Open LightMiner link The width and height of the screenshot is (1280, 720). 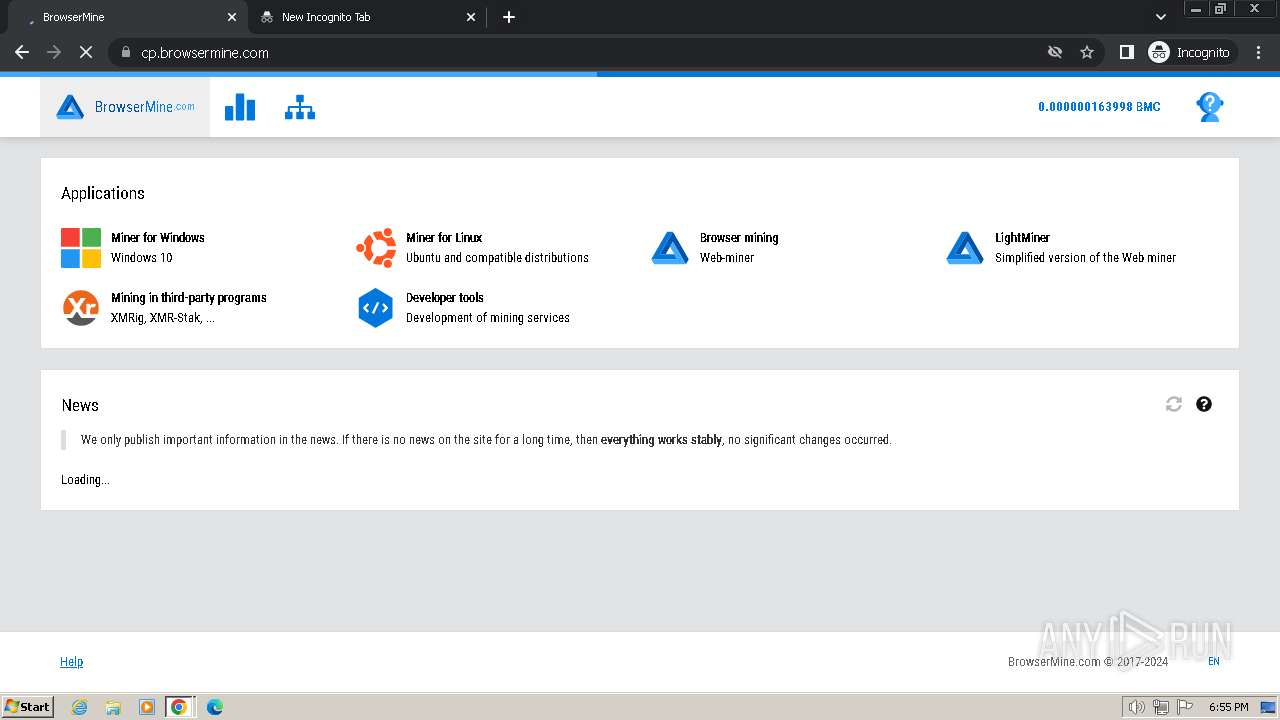(1022, 238)
